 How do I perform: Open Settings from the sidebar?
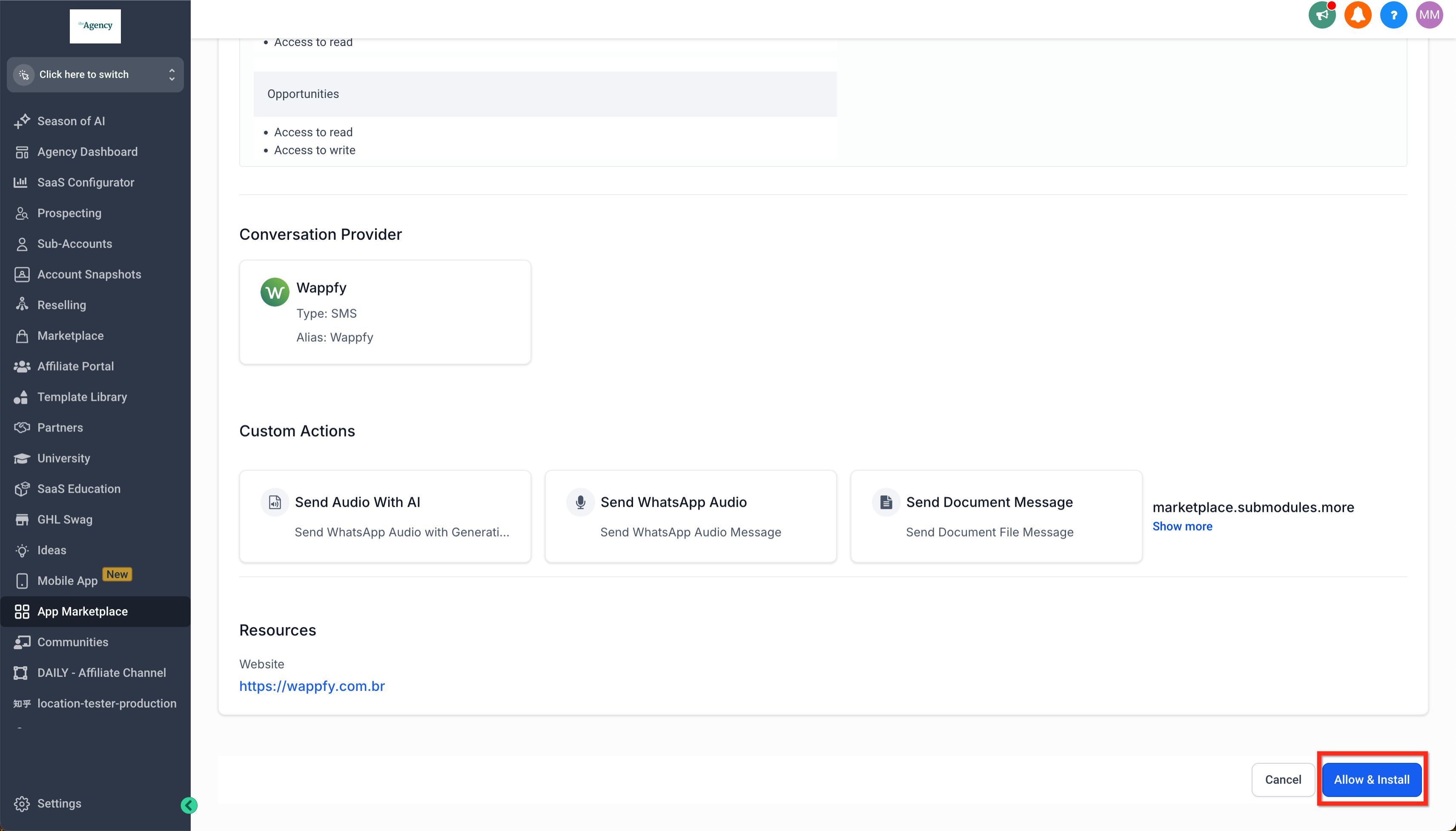[x=59, y=803]
